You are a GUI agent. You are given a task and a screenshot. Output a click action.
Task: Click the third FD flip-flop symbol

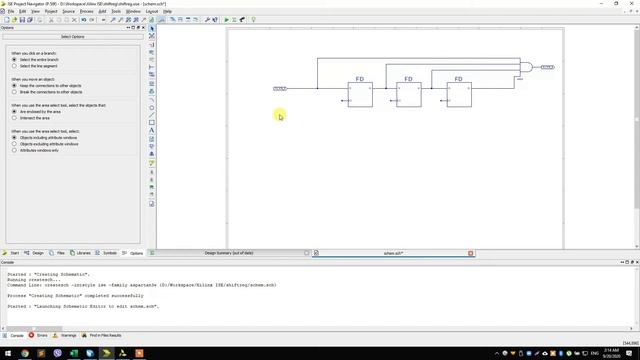(x=459, y=94)
